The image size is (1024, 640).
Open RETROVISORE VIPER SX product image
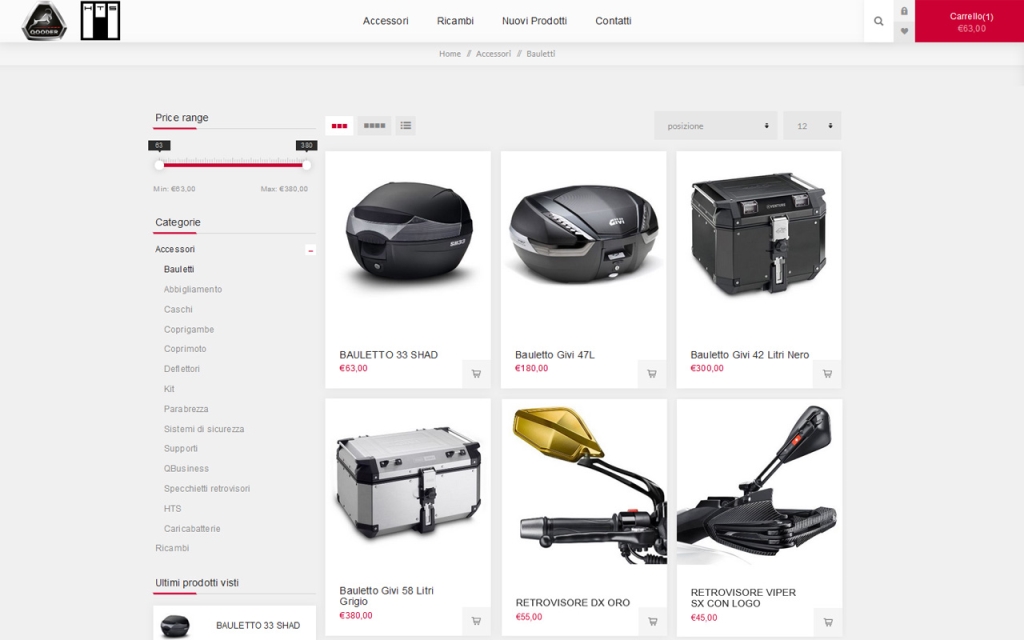coord(760,482)
